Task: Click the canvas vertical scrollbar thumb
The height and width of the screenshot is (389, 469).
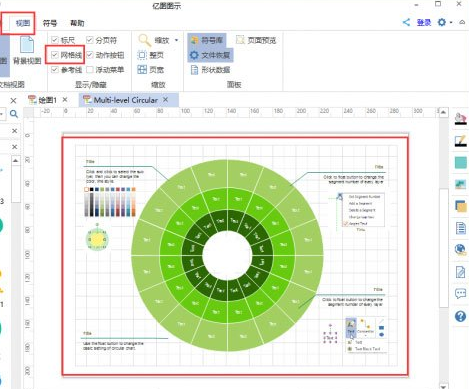Action: [x=443, y=248]
